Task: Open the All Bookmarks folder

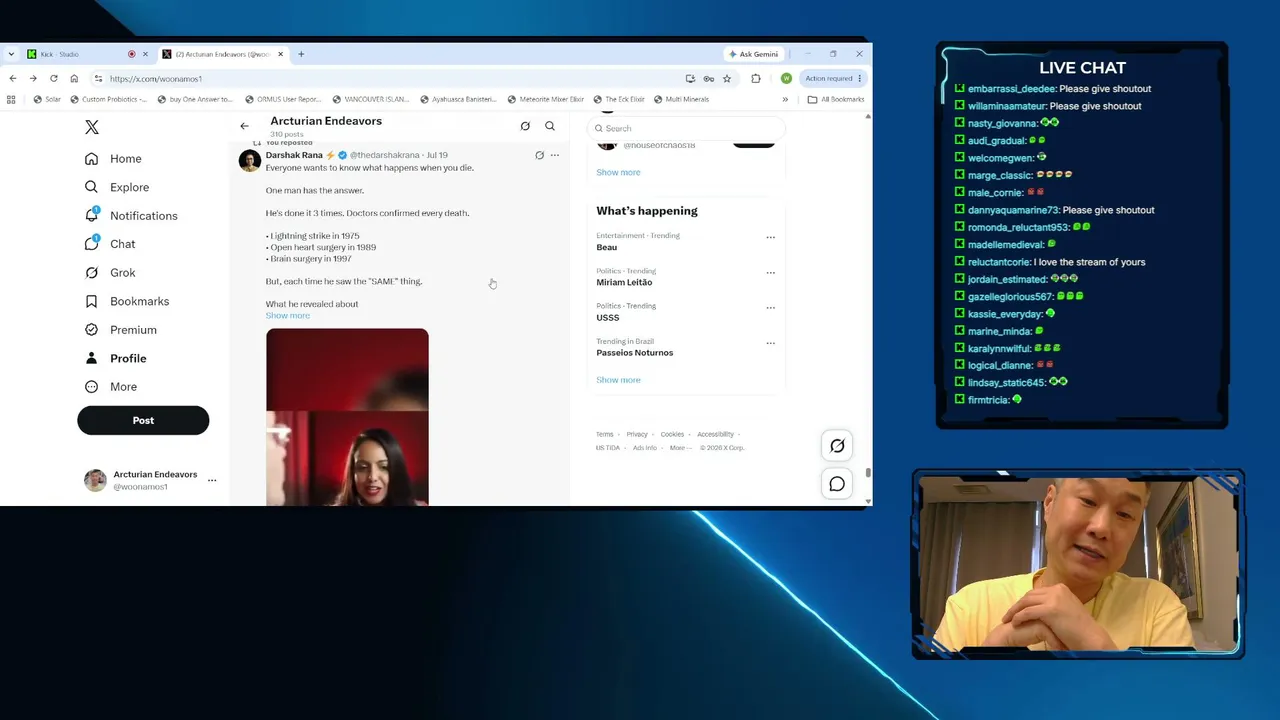Action: coord(836,99)
